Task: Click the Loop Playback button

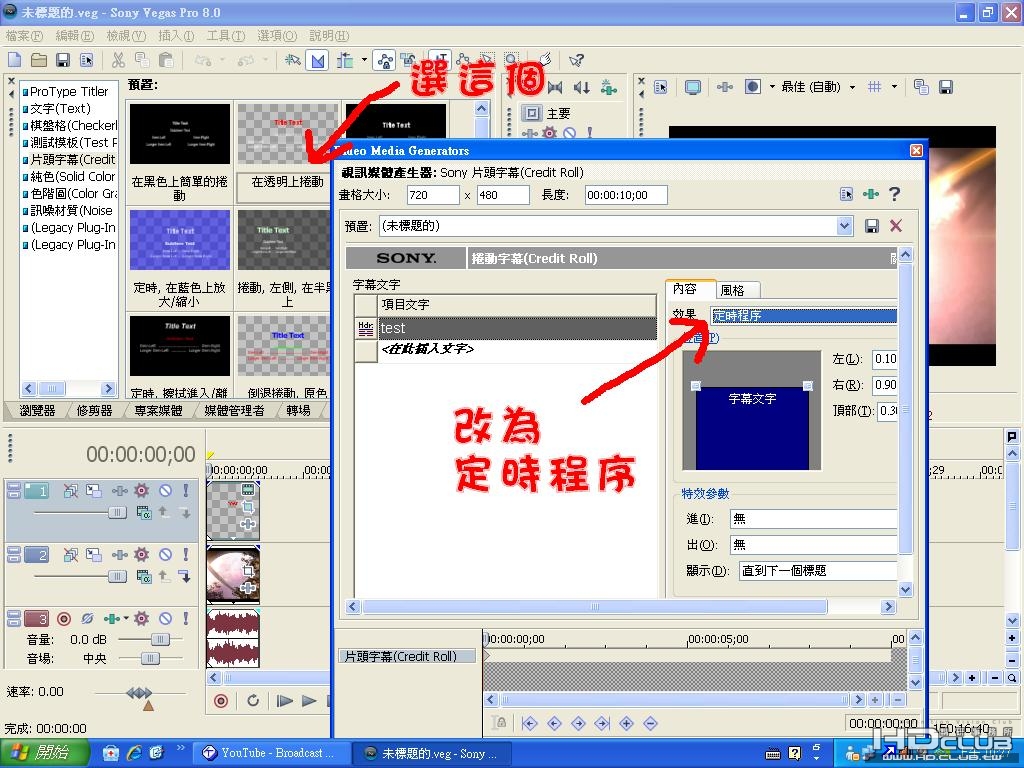Action: pyautogui.click(x=253, y=701)
